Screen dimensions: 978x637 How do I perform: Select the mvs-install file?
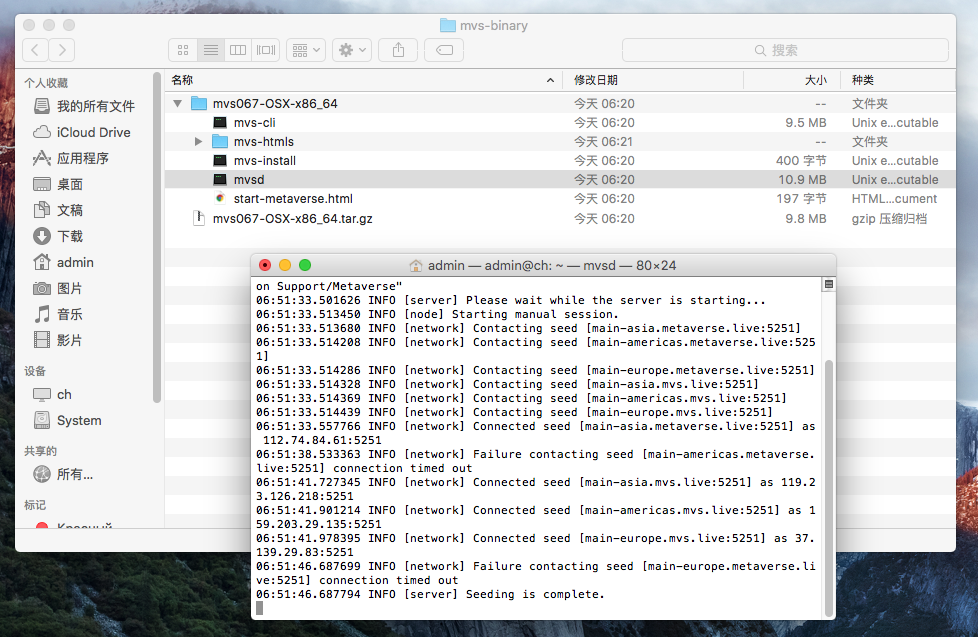point(560,161)
